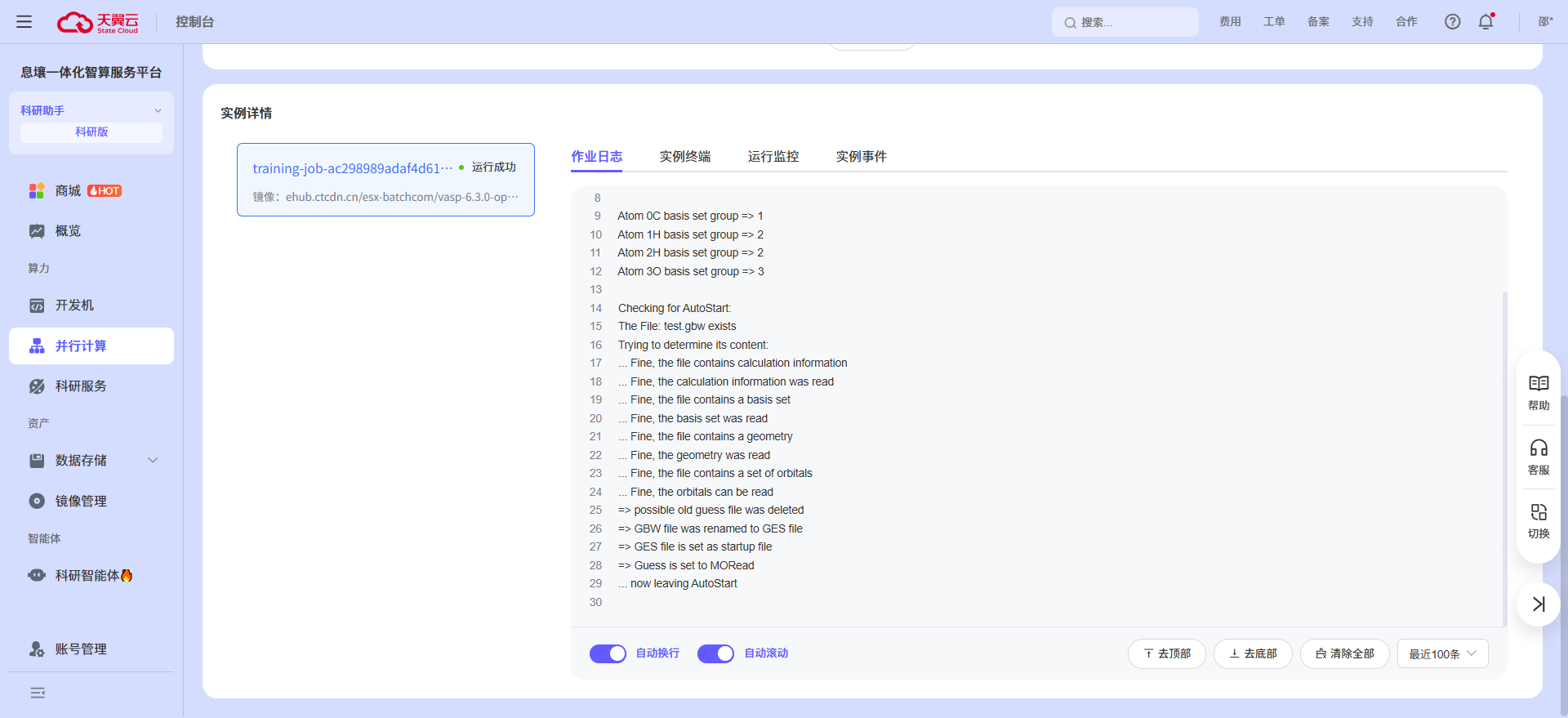Open the 备案 top menu
Viewport: 1568px width, 718px height.
1318,22
